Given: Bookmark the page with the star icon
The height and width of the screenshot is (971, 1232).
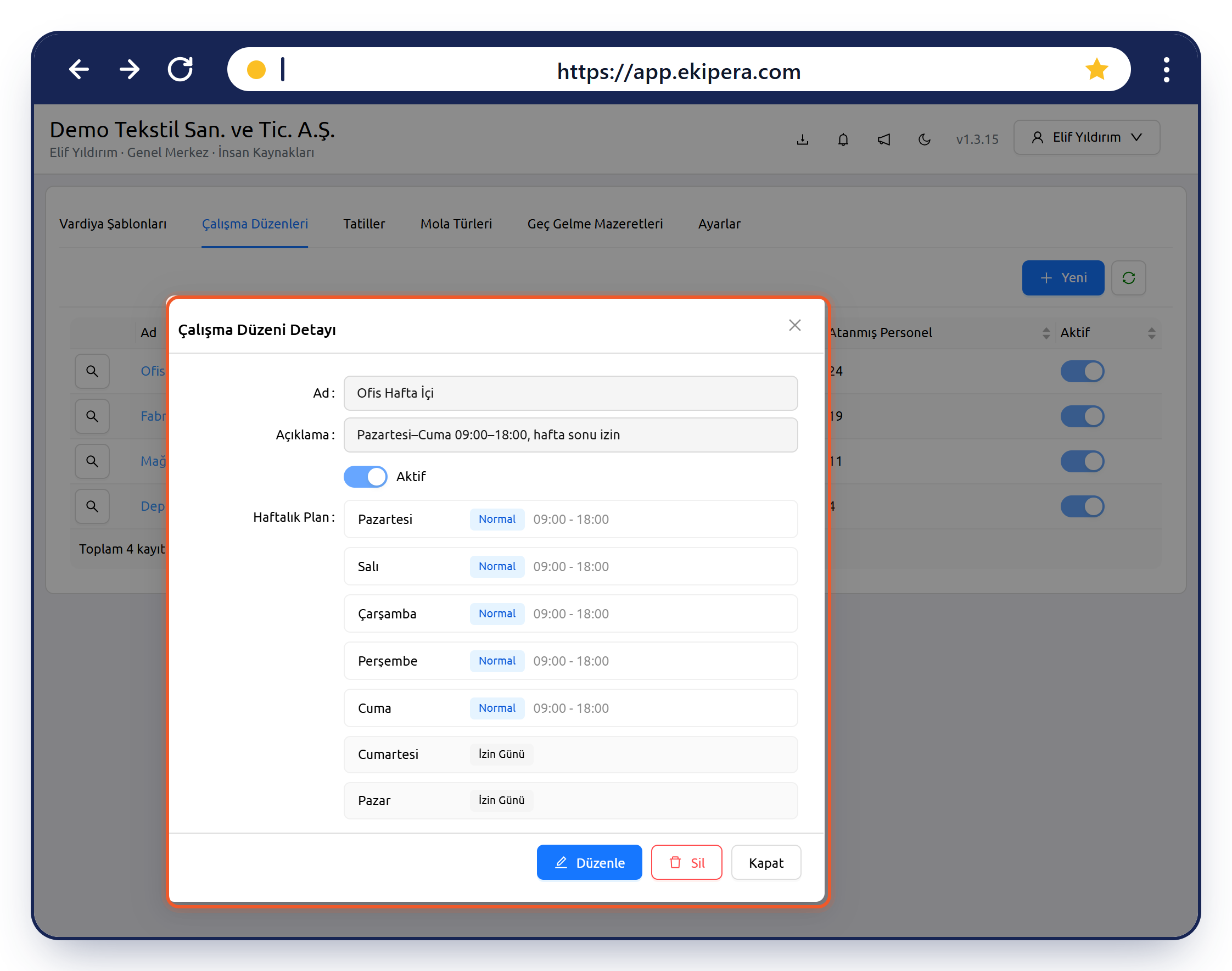Looking at the screenshot, I should [x=1096, y=69].
